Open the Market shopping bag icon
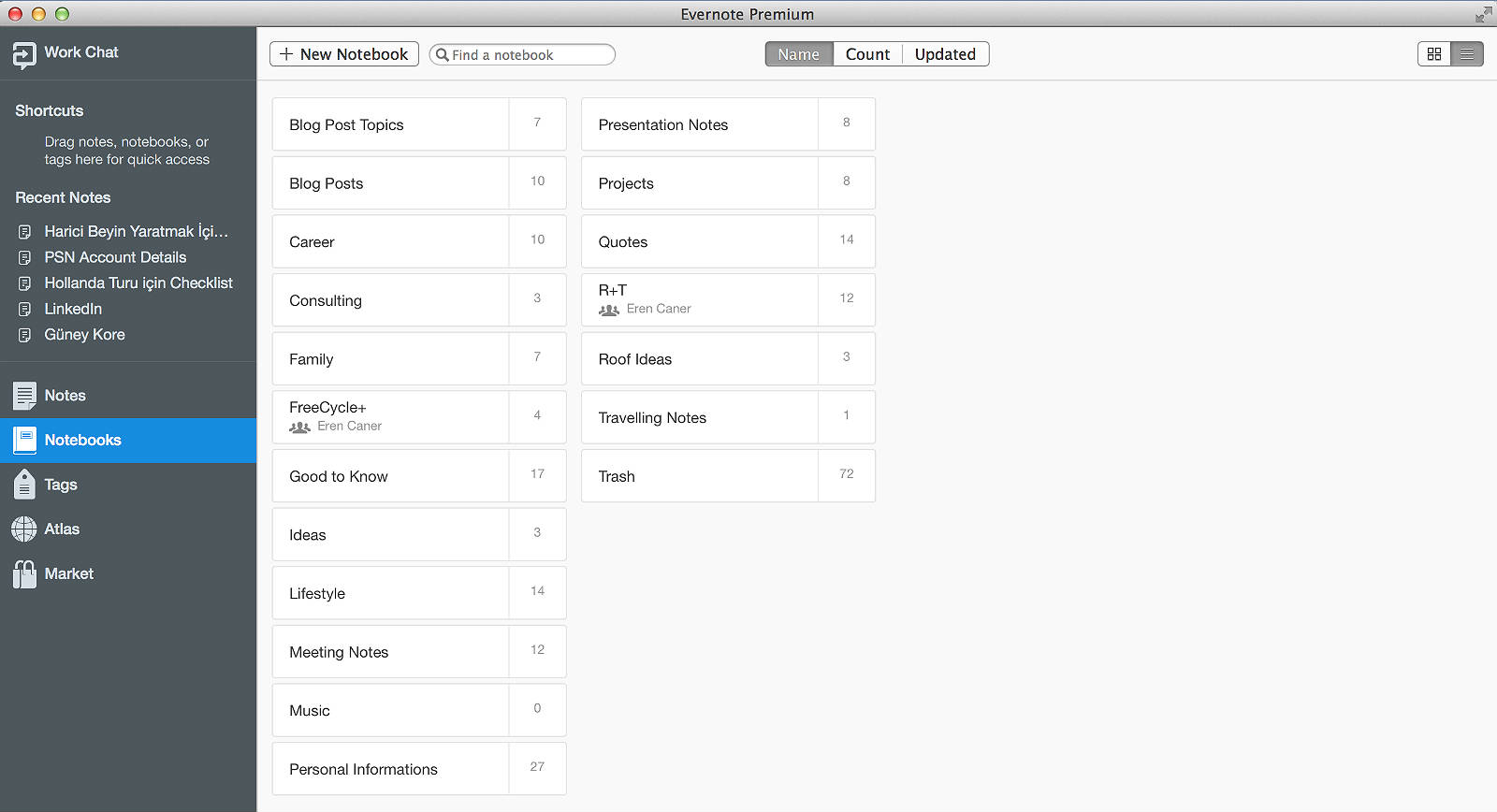Image resolution: width=1497 pixels, height=812 pixels. click(24, 573)
